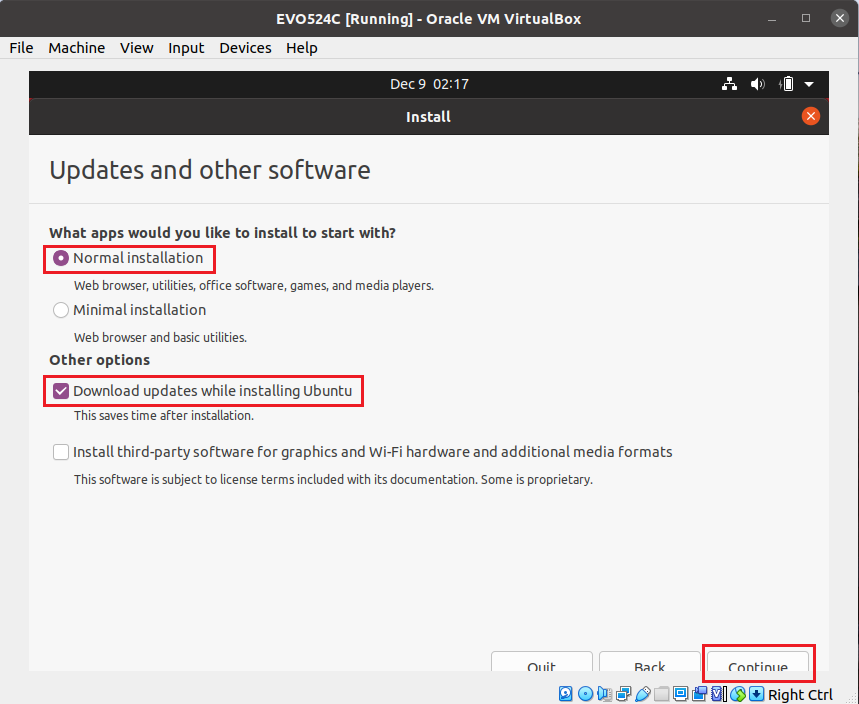The height and width of the screenshot is (704, 859).
Task: Click the network adapters icon in VirtualBox status bar
Action: [x=623, y=694]
